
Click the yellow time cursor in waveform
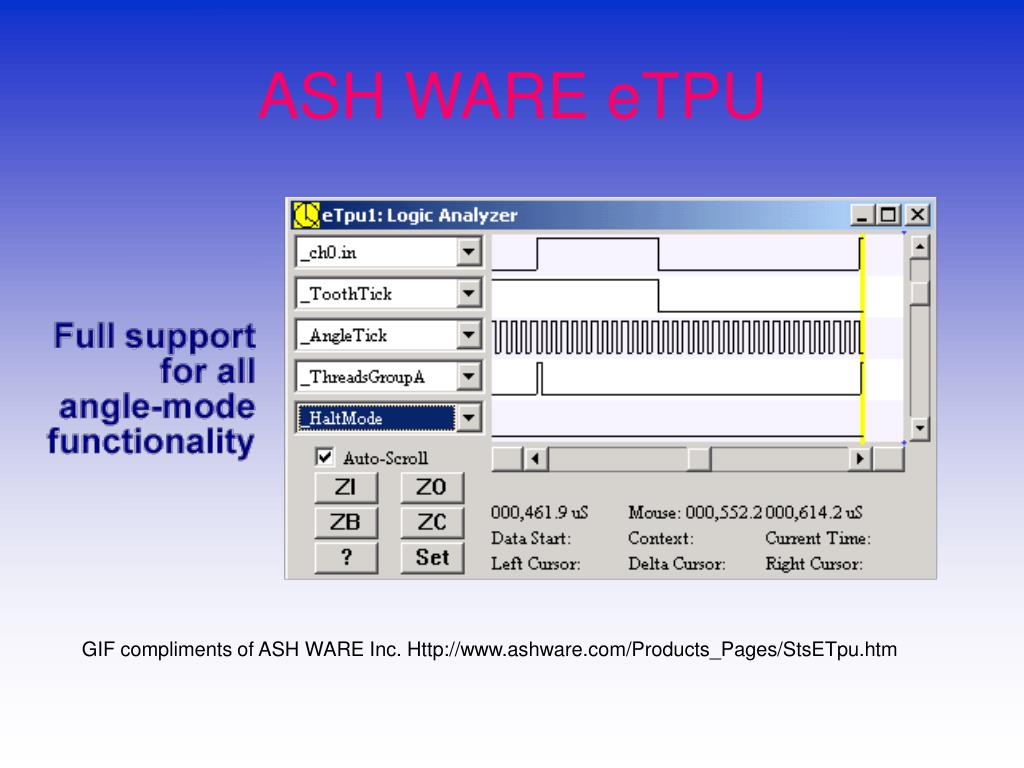tap(863, 338)
